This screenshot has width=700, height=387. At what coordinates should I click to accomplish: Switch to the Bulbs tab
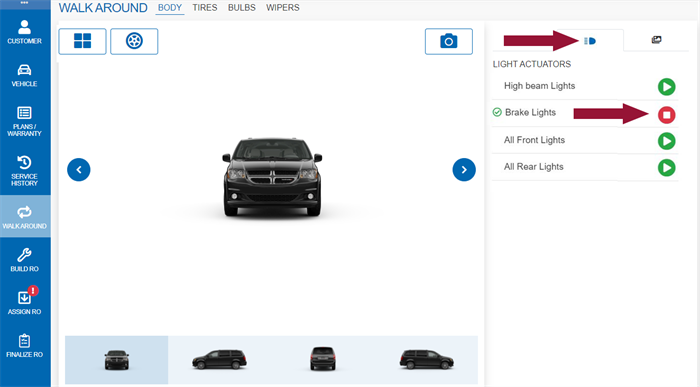[x=242, y=8]
